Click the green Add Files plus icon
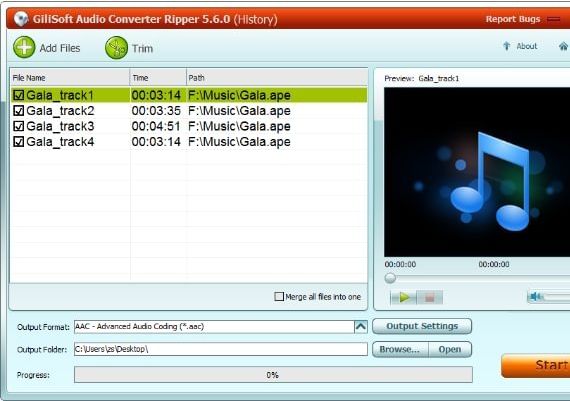Viewport: 570px width, 401px height. [24, 47]
